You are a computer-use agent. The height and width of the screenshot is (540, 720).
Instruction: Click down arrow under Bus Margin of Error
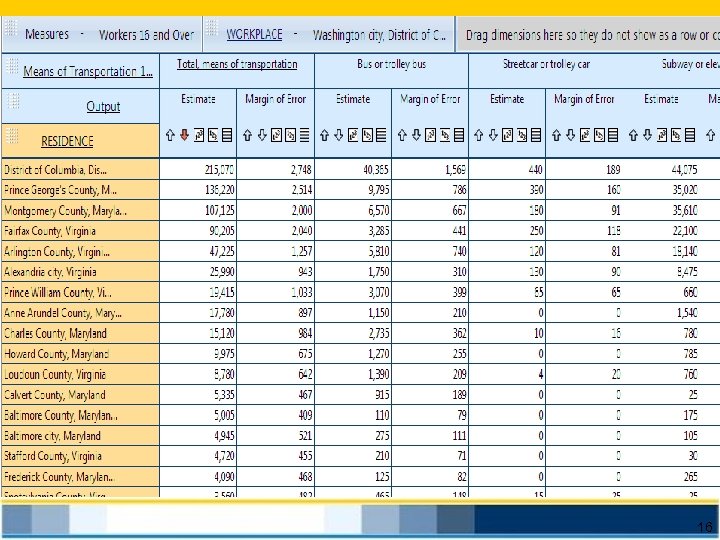(416, 135)
